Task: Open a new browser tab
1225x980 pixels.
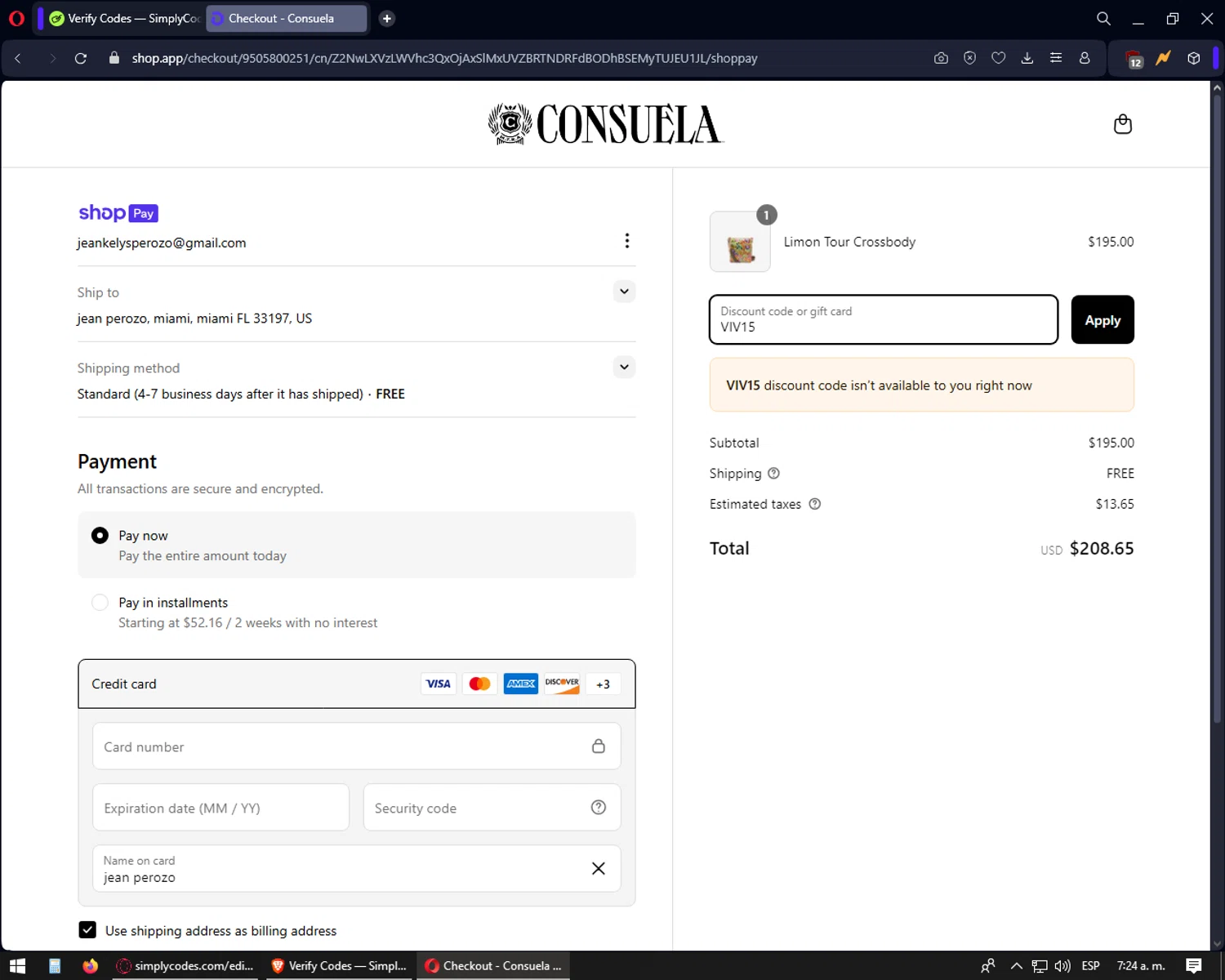Action: coord(387,18)
